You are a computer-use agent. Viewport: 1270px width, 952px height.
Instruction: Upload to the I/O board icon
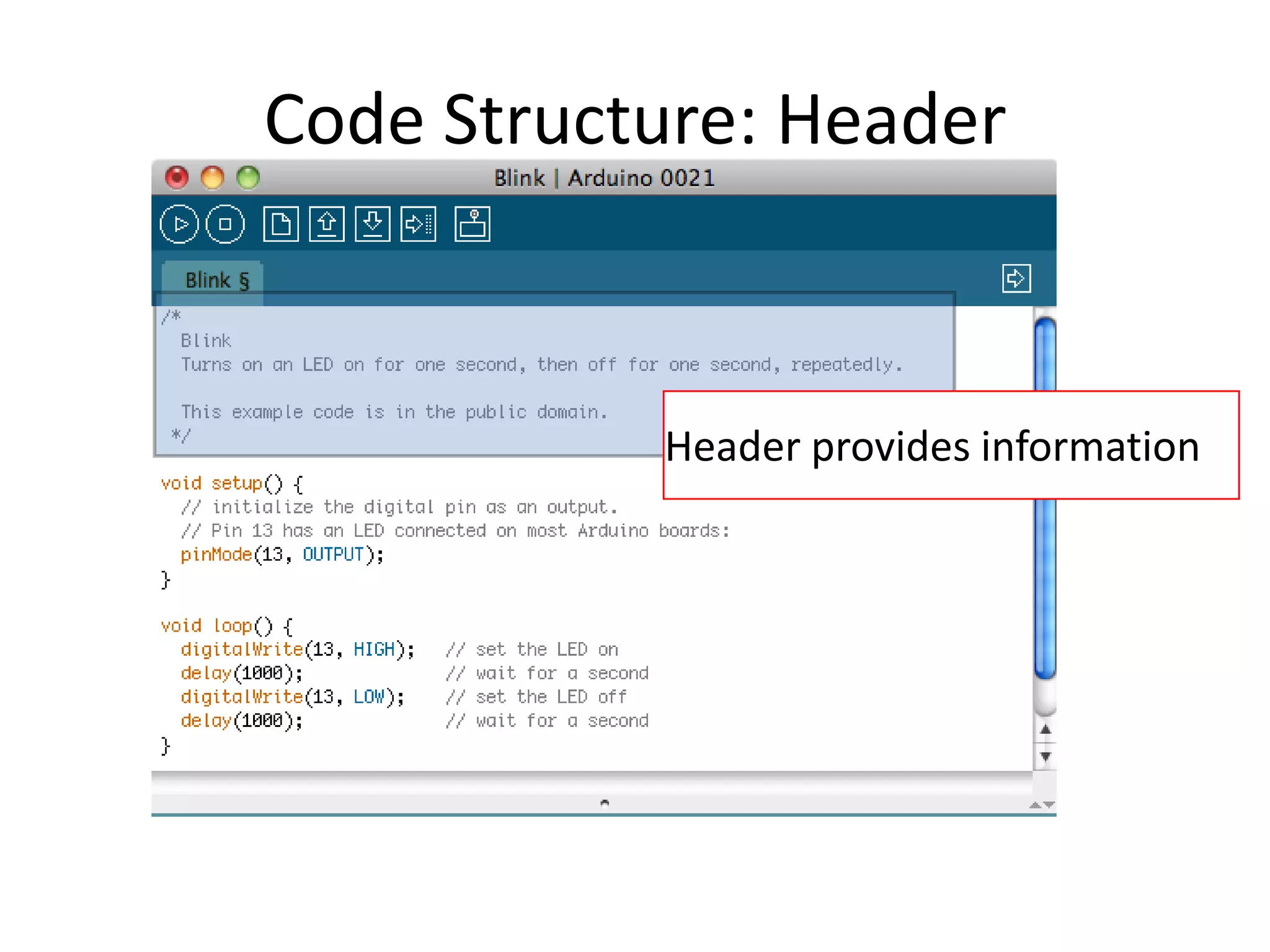(419, 224)
